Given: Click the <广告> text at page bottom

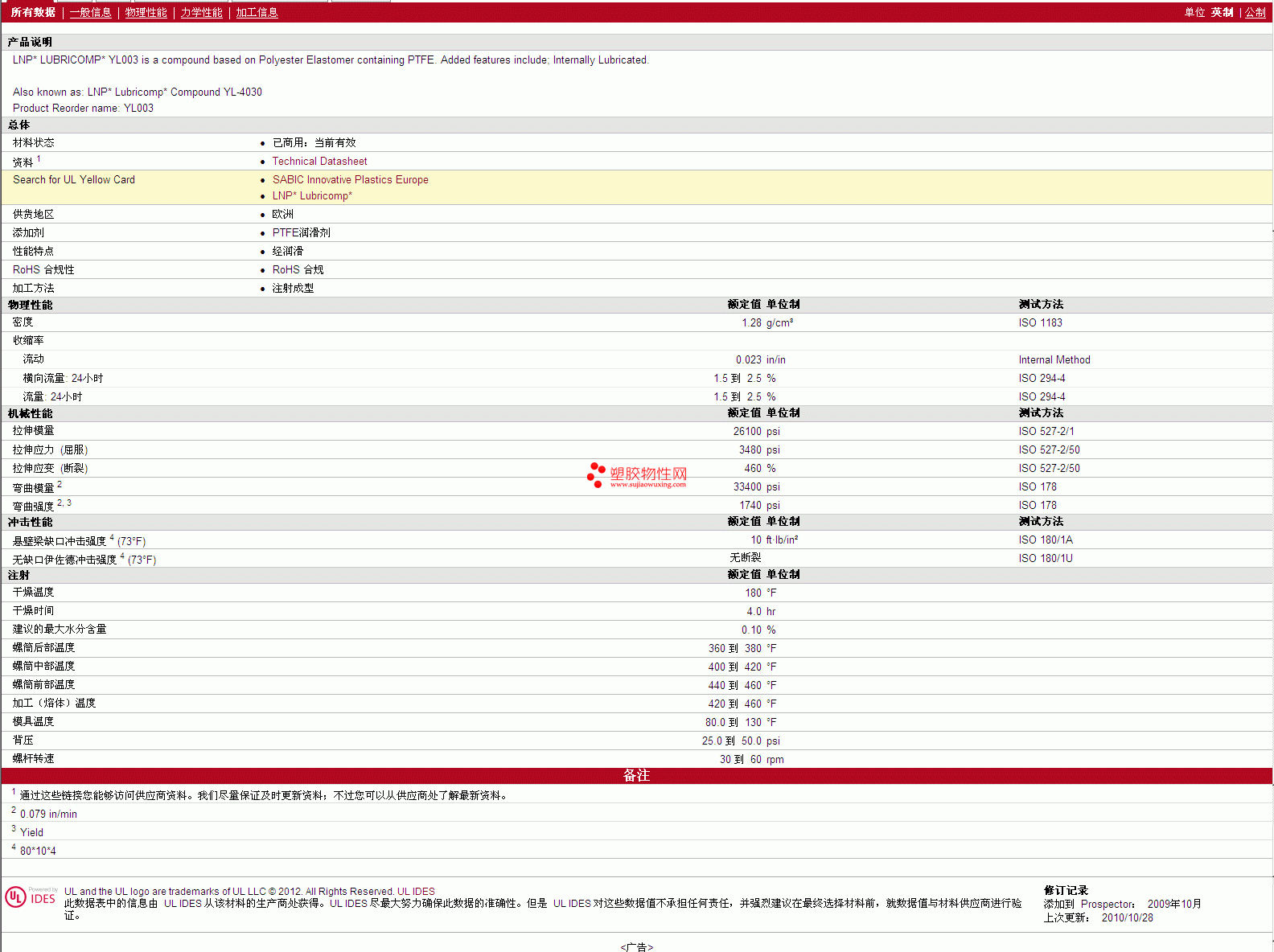Looking at the screenshot, I should point(636,947).
